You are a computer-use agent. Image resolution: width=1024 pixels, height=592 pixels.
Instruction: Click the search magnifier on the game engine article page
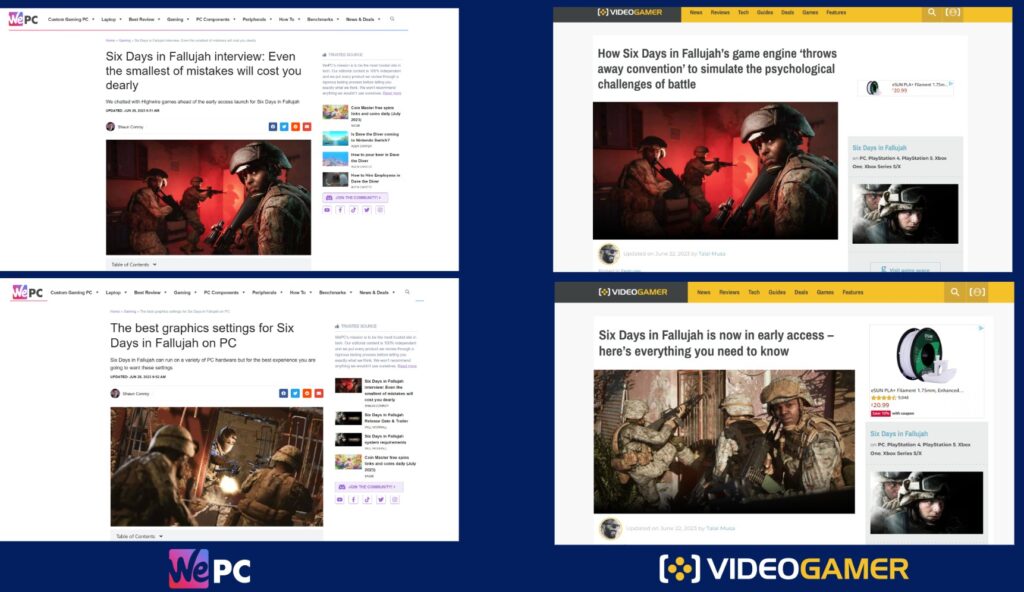coord(932,13)
